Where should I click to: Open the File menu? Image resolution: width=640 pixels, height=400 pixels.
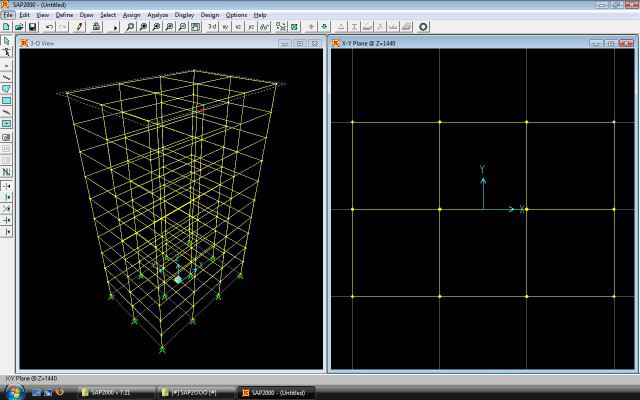pos(8,16)
